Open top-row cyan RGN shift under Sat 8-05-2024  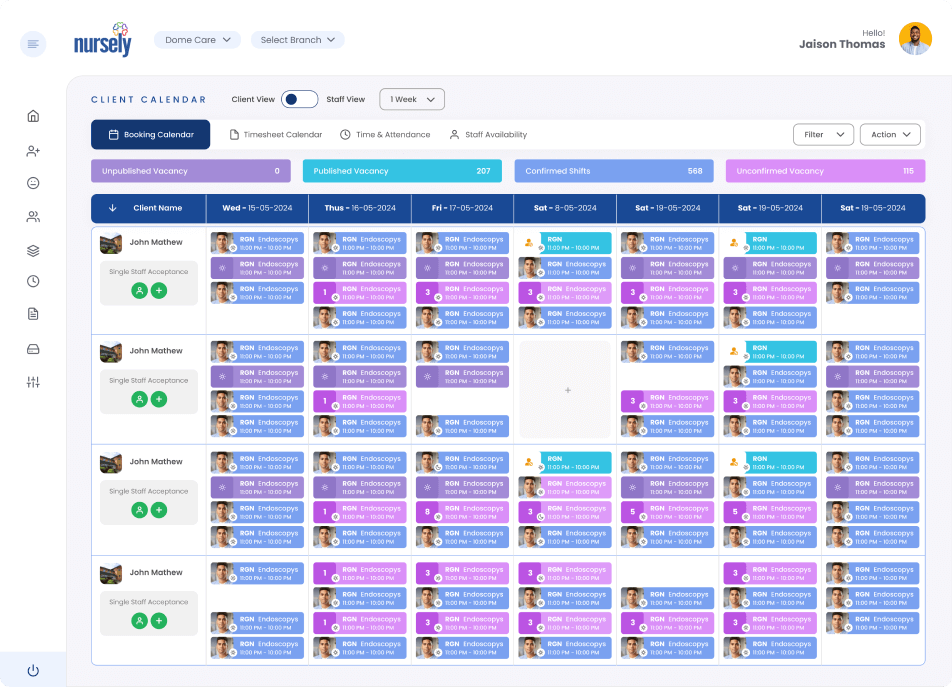(x=565, y=243)
